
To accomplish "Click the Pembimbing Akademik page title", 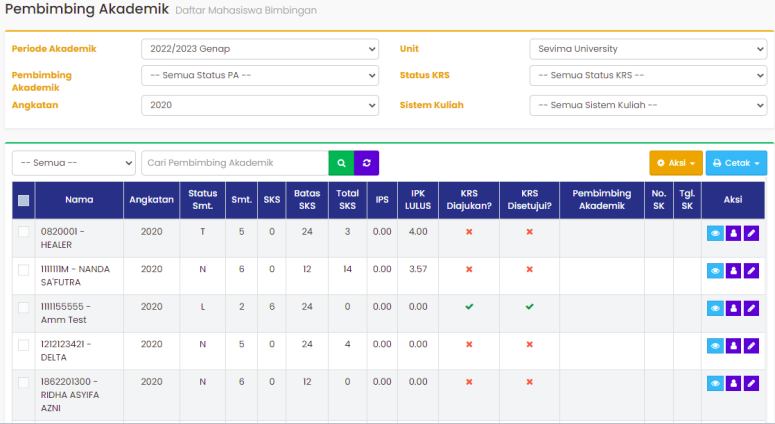I will (87, 9).
